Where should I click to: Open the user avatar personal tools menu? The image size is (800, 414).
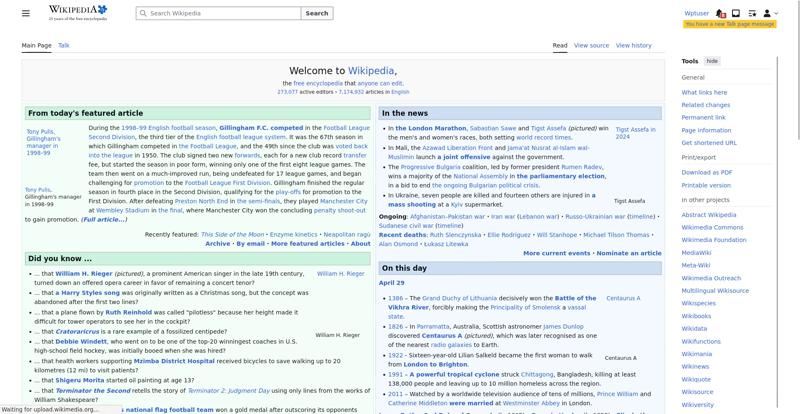tap(768, 13)
